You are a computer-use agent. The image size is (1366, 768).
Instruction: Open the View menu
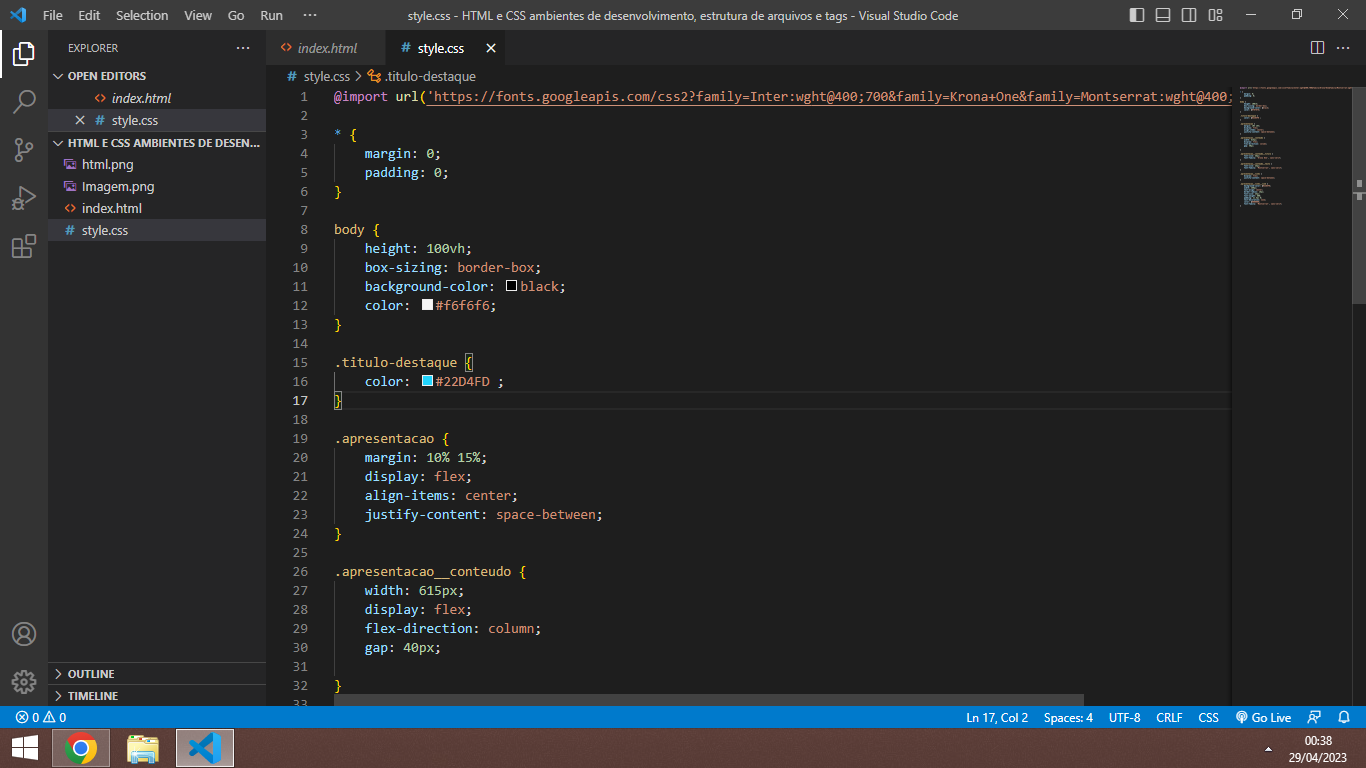[198, 15]
